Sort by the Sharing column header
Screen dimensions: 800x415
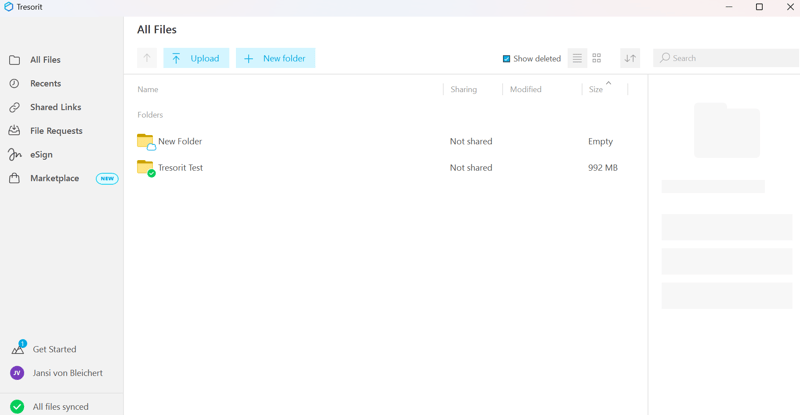[x=464, y=89]
